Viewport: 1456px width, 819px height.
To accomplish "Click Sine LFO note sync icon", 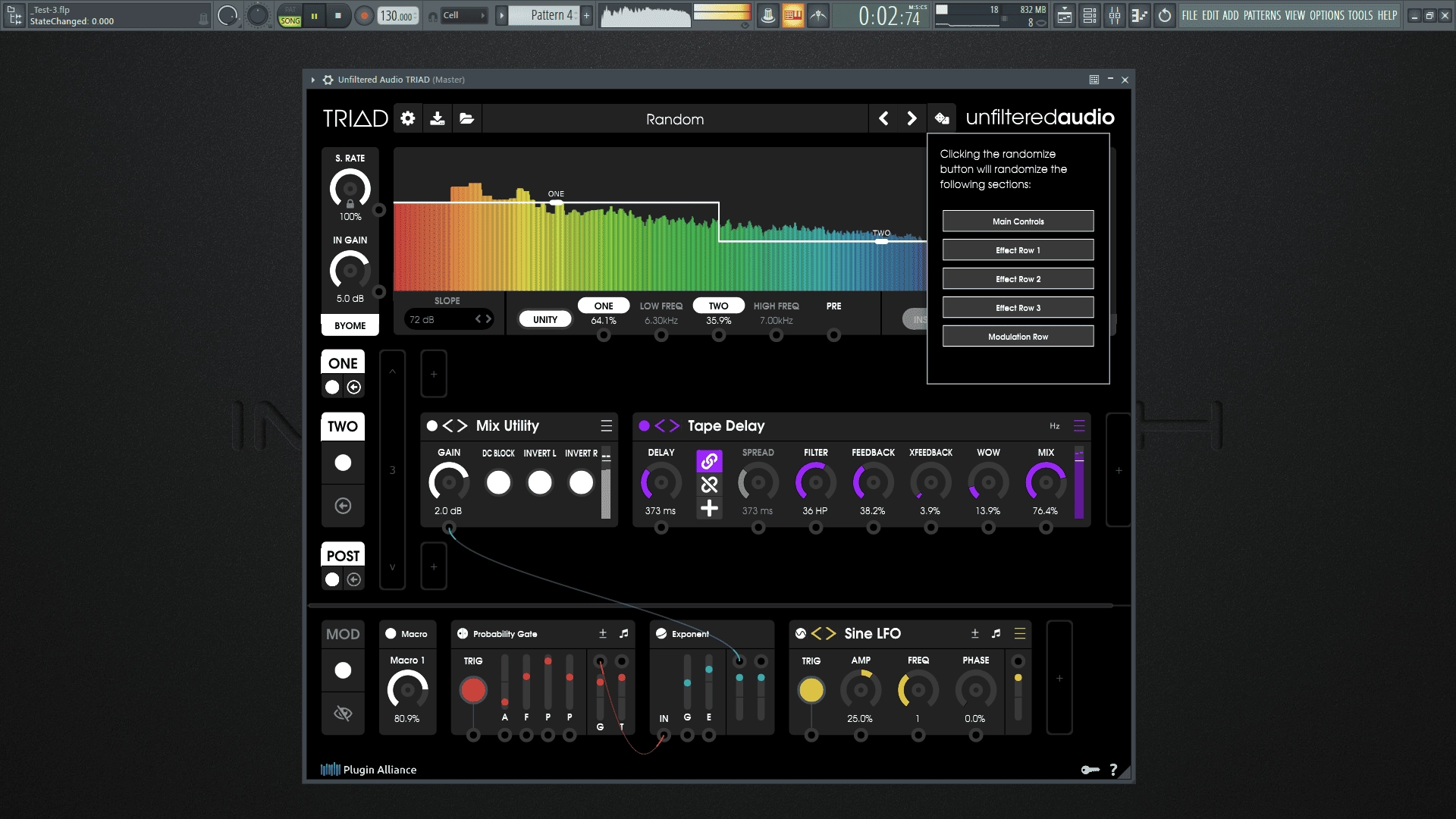I will 996,633.
